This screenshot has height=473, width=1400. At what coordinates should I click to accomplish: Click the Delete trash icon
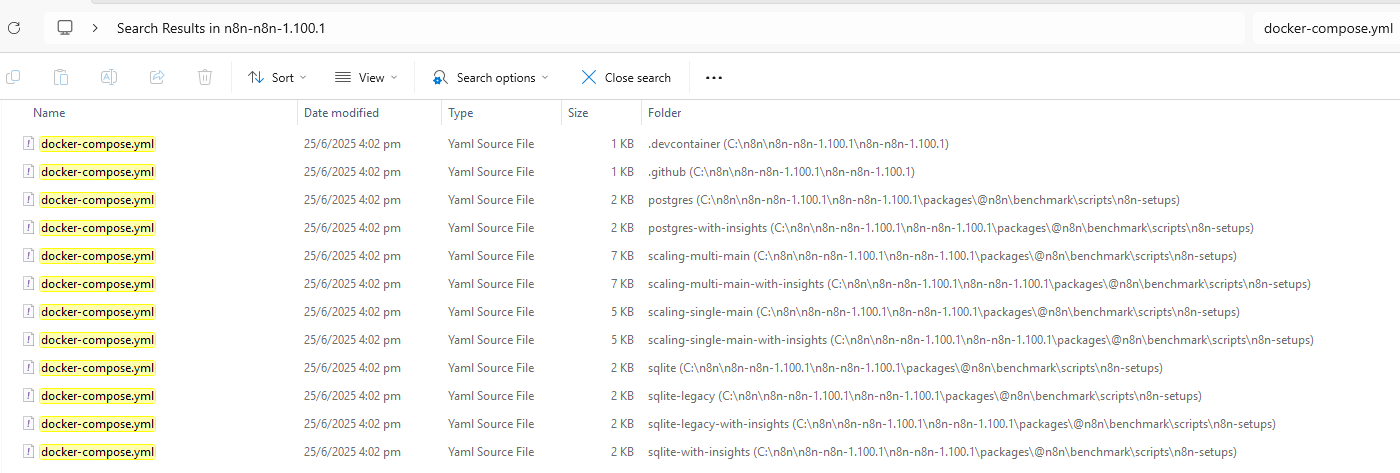205,77
